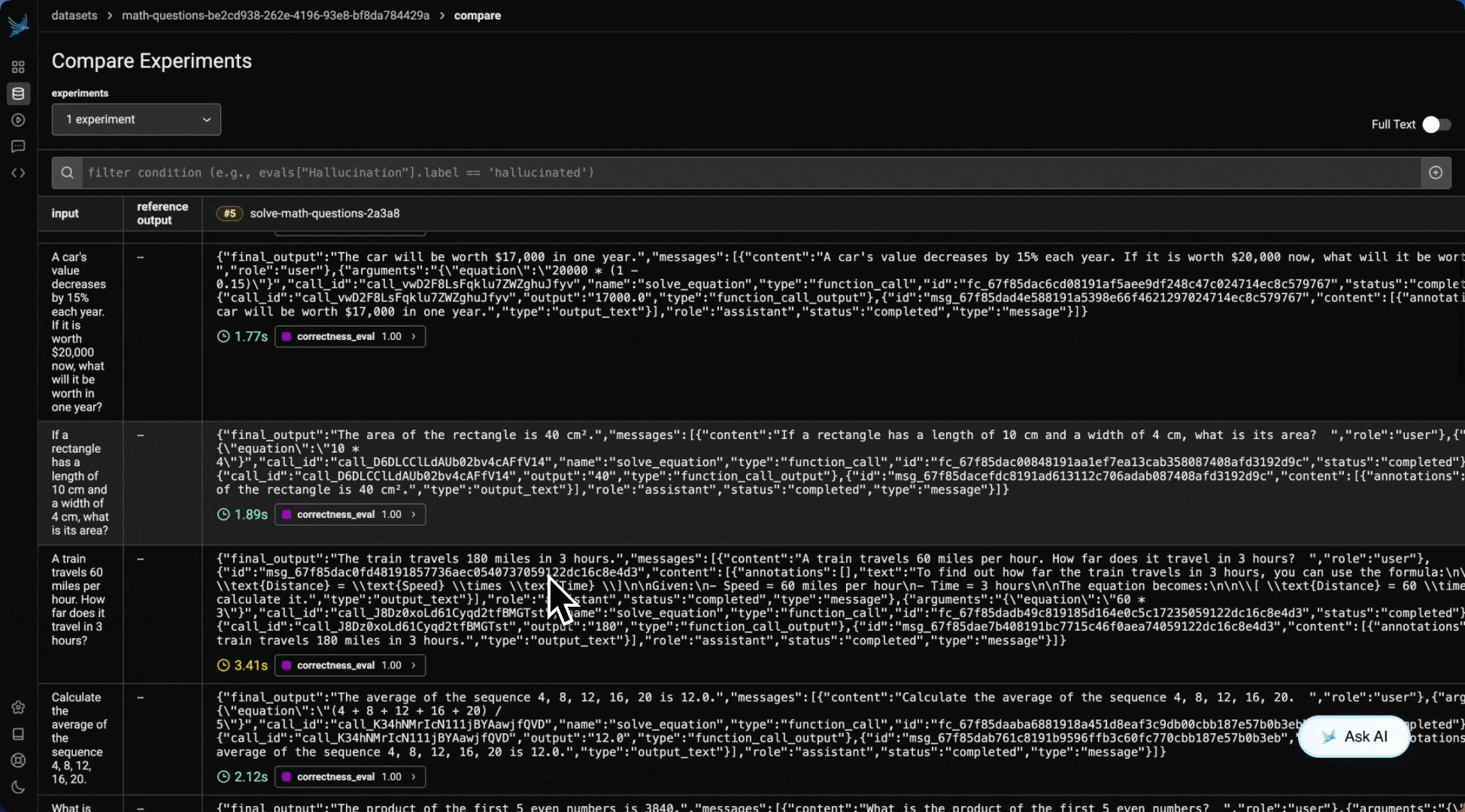Viewport: 1465px width, 812px height.
Task: Open the playground play icon
Action: pyautogui.click(x=18, y=120)
